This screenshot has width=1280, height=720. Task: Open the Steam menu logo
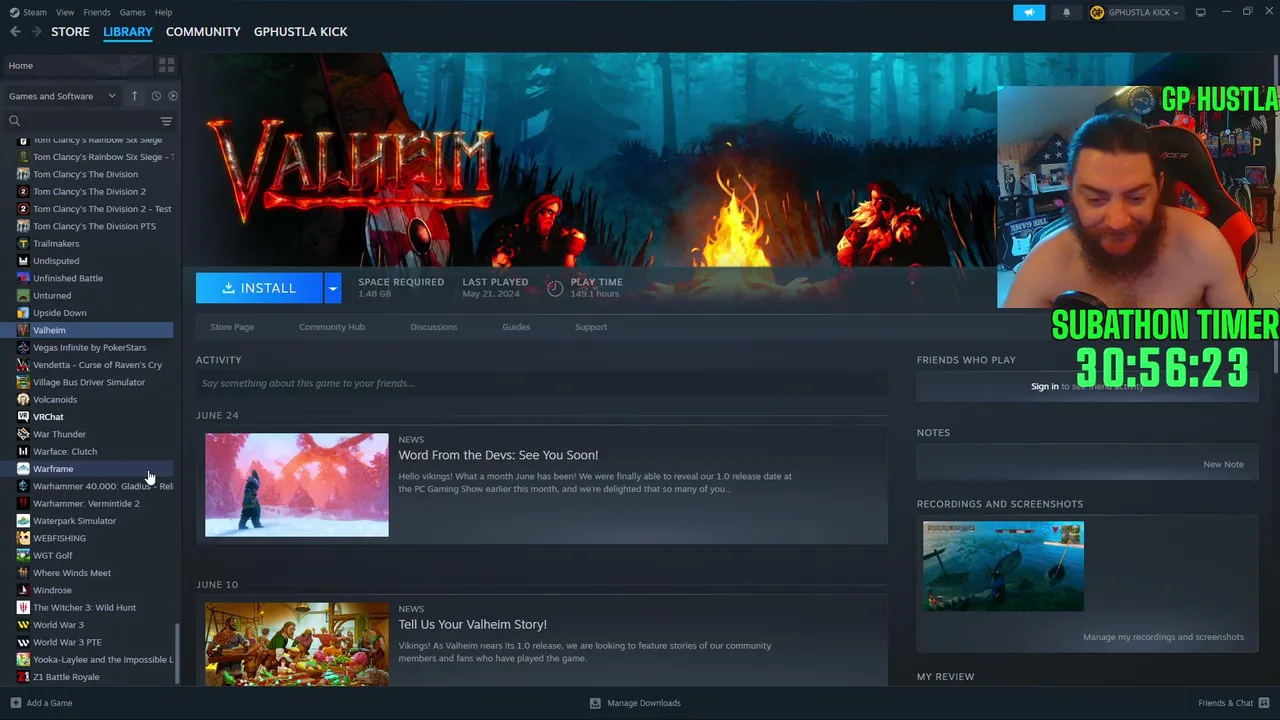14,12
